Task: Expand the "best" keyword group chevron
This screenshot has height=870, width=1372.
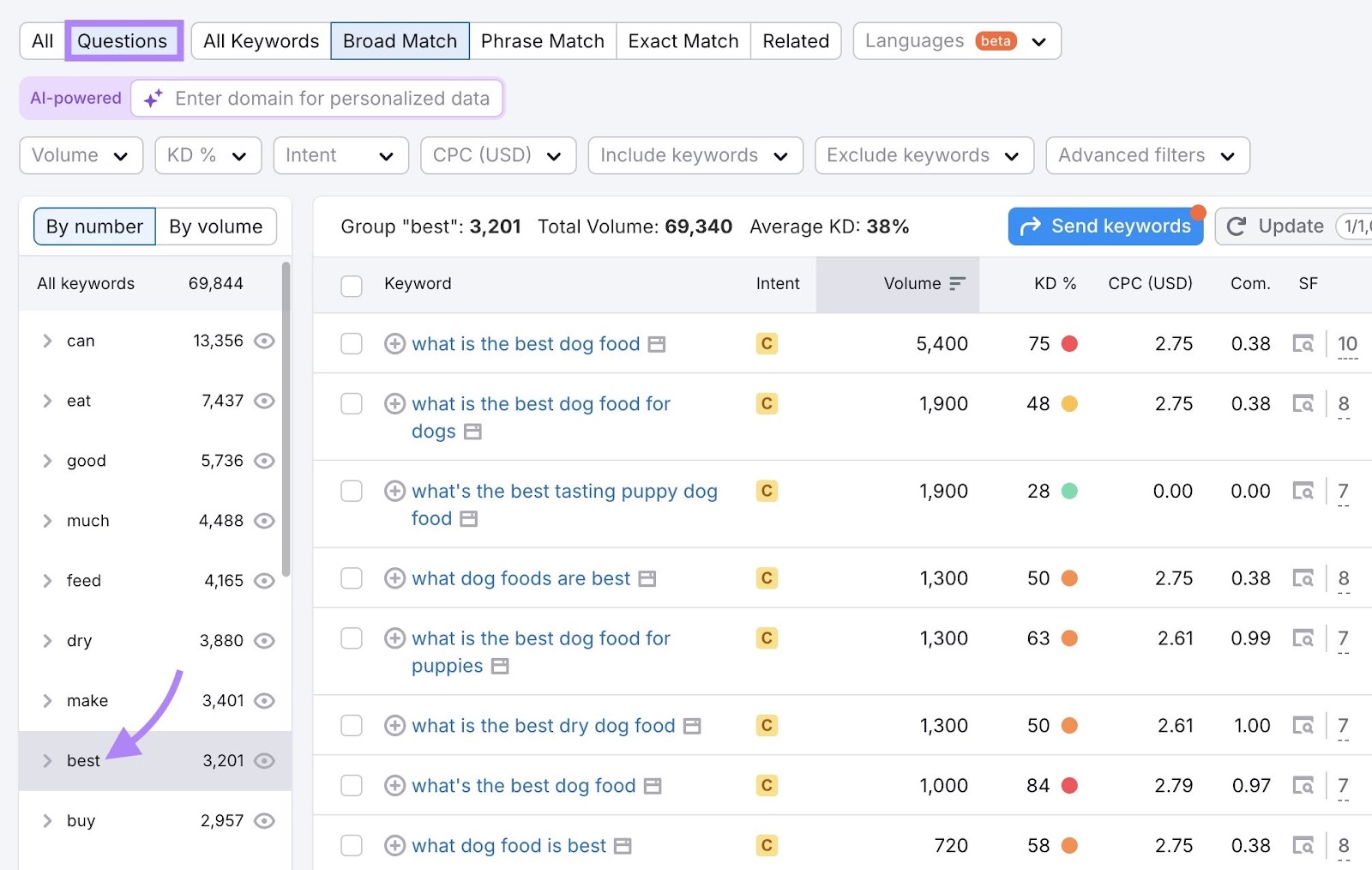Action: pyautogui.click(x=47, y=760)
